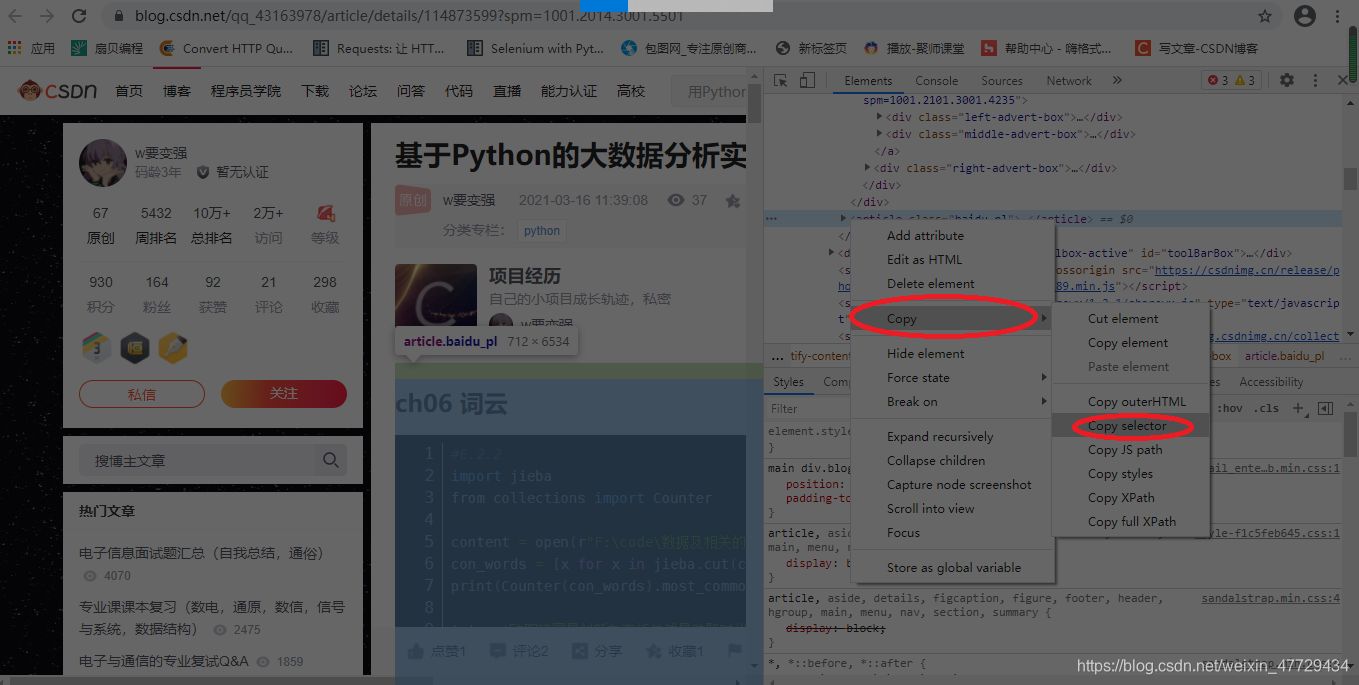This screenshot has height=685, width=1359.
Task: Click the 分享 share icon at article bottom
Action: tap(579, 651)
